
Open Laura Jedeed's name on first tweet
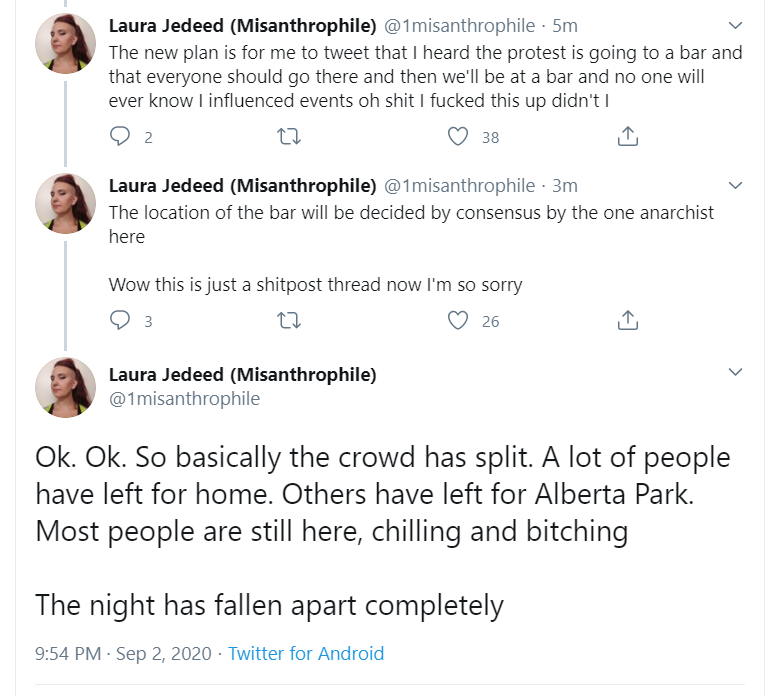pyautogui.click(x=243, y=26)
